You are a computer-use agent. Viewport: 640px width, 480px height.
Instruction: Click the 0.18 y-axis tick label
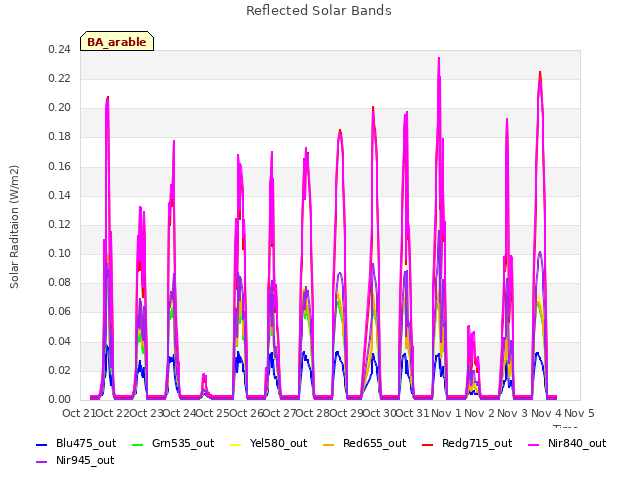click(59, 137)
